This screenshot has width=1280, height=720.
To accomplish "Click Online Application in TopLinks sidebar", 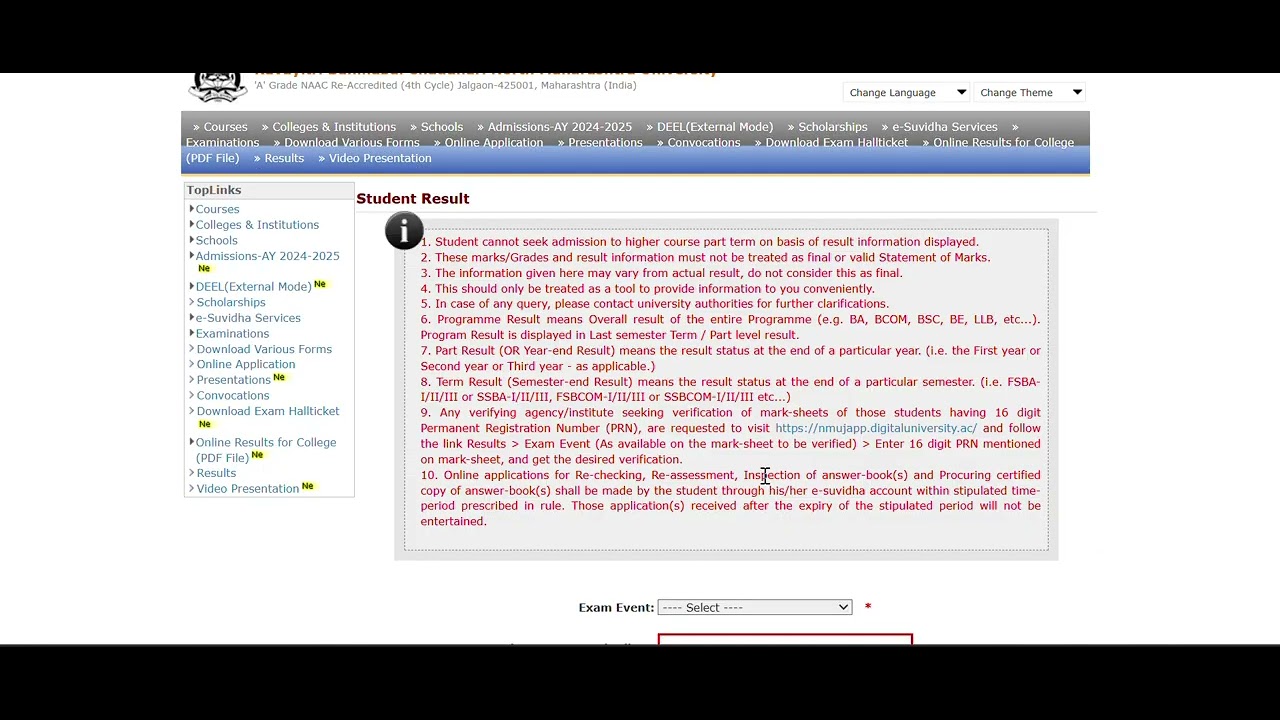I will pos(246,364).
